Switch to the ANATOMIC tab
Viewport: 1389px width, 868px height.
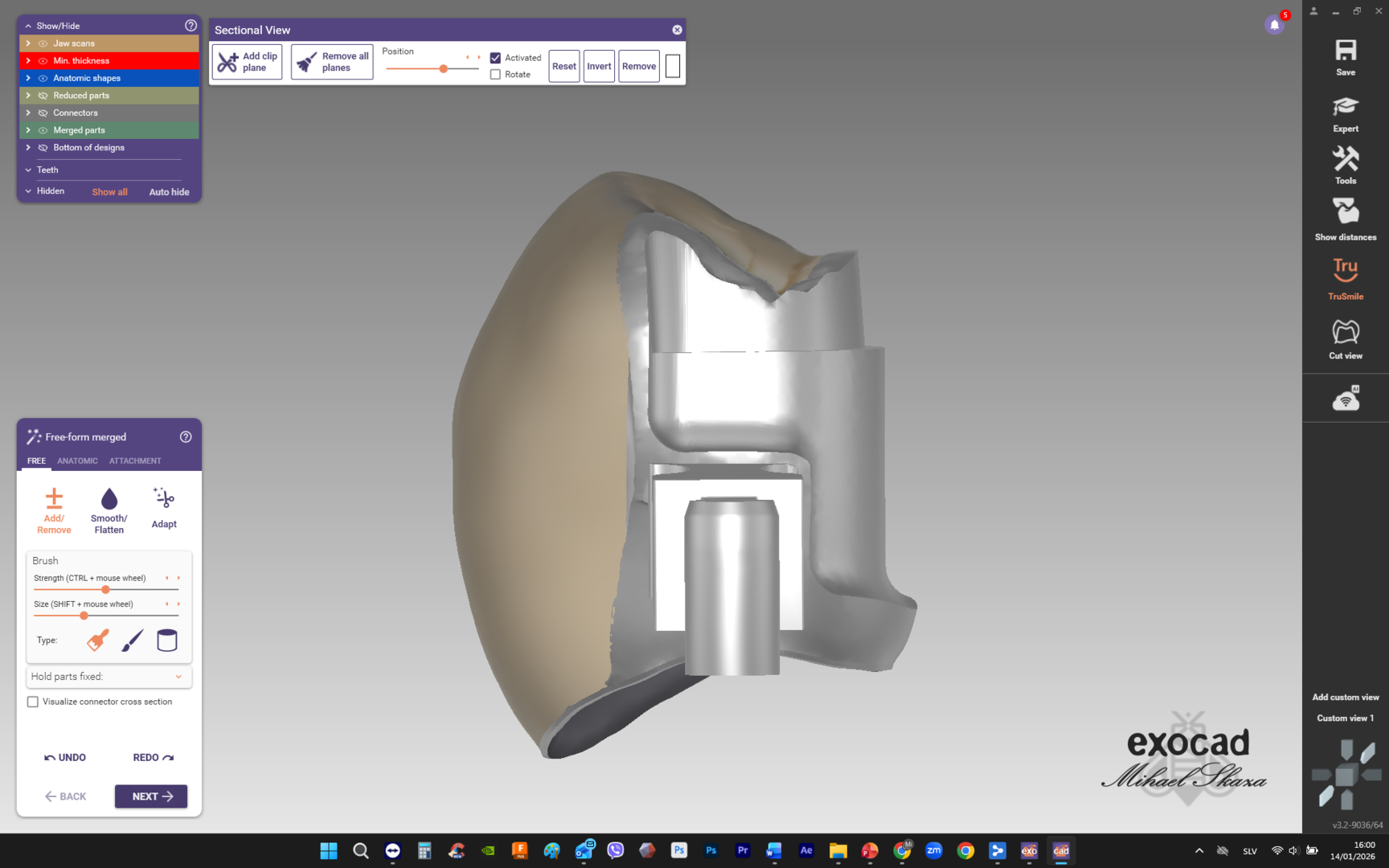point(77,461)
